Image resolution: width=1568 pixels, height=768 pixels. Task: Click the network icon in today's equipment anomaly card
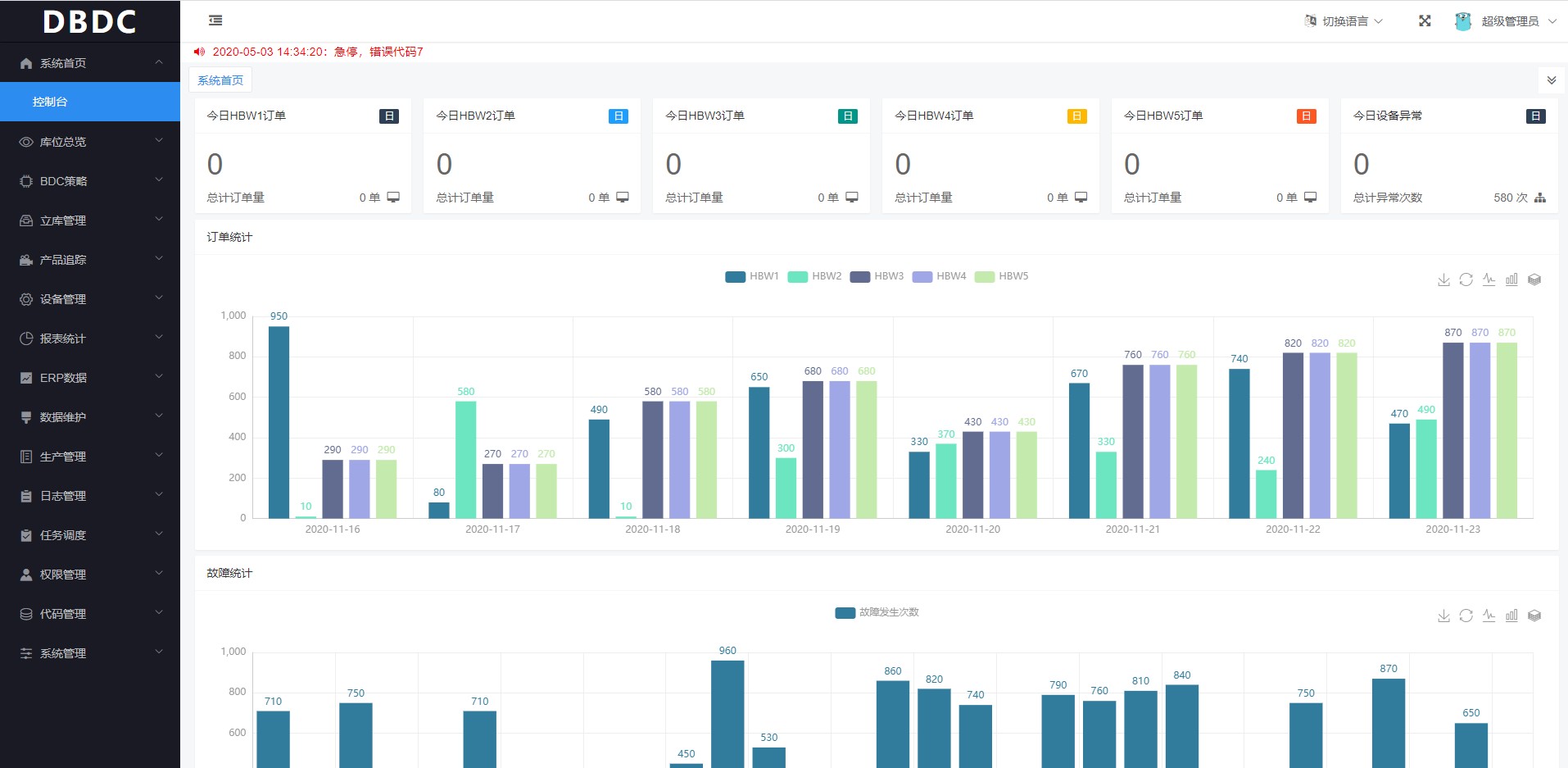point(1540,198)
